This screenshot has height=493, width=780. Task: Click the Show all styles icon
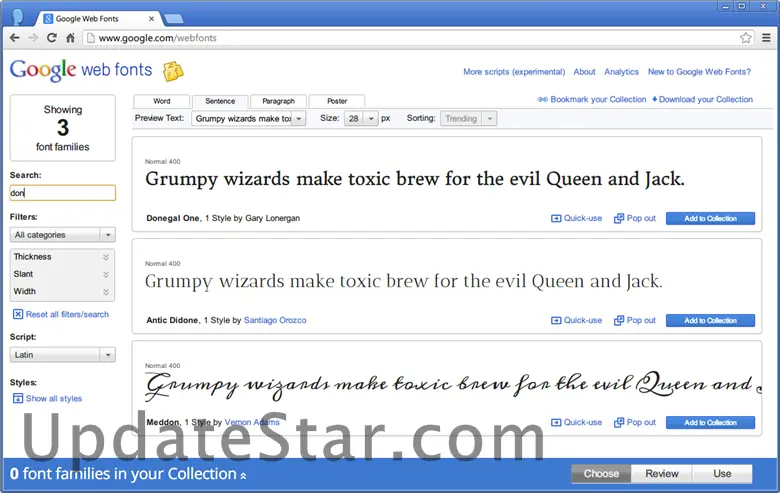click(18, 398)
